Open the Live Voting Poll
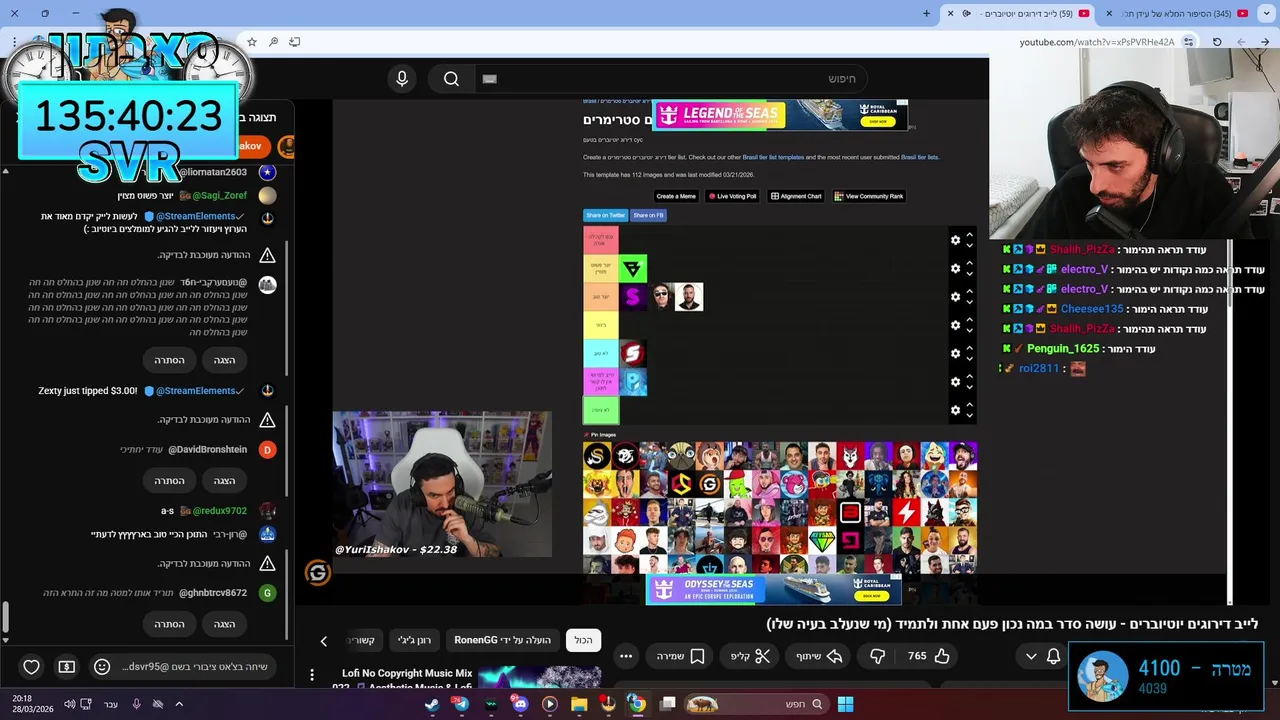The width and height of the screenshot is (1280, 720). click(733, 196)
